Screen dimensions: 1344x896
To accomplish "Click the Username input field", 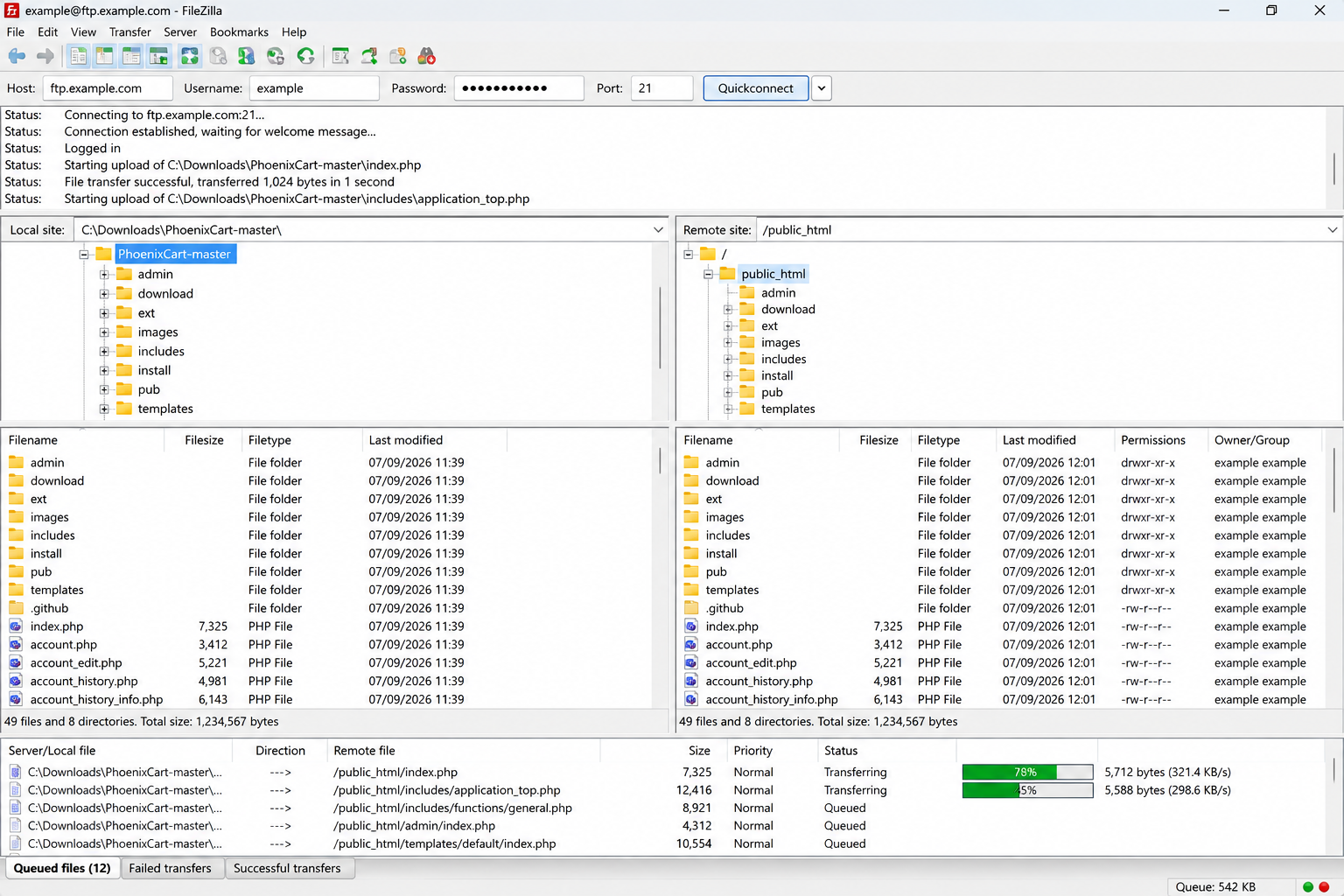I will 314,88.
